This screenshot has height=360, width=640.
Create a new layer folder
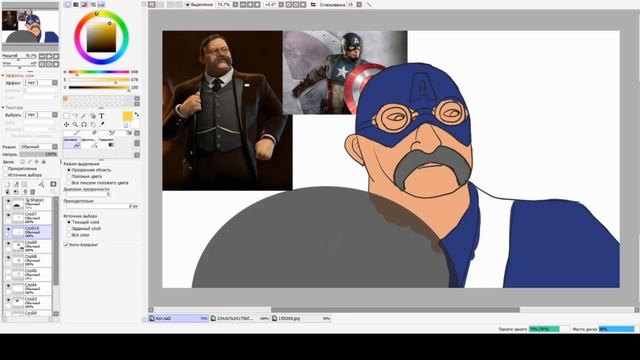24,184
